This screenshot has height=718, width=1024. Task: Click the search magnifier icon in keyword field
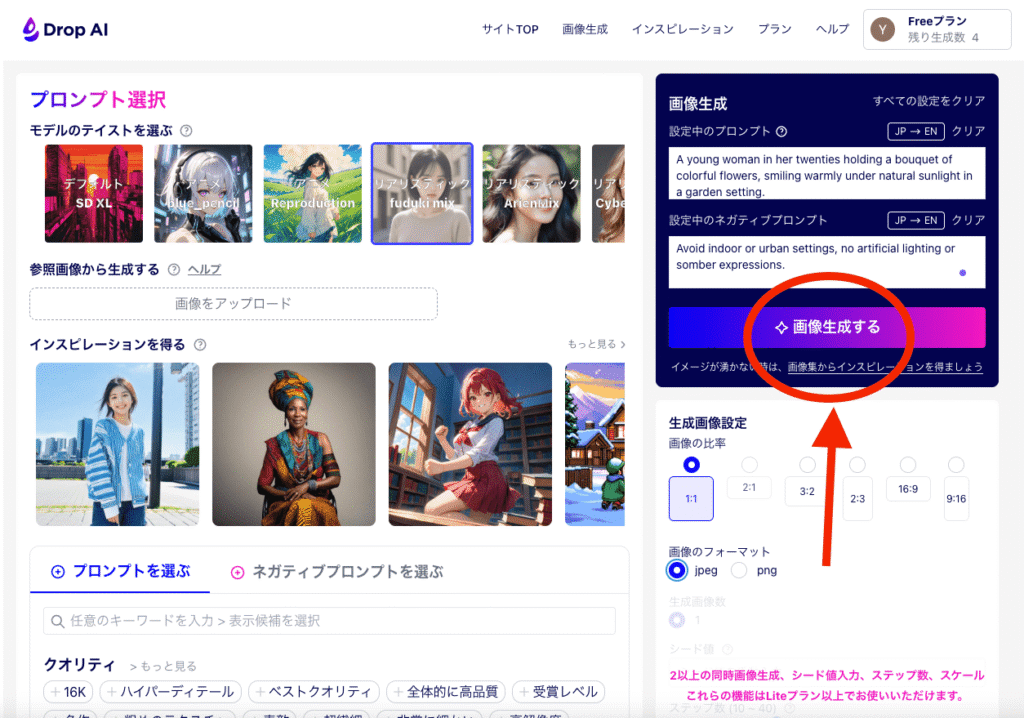pyautogui.click(x=57, y=621)
